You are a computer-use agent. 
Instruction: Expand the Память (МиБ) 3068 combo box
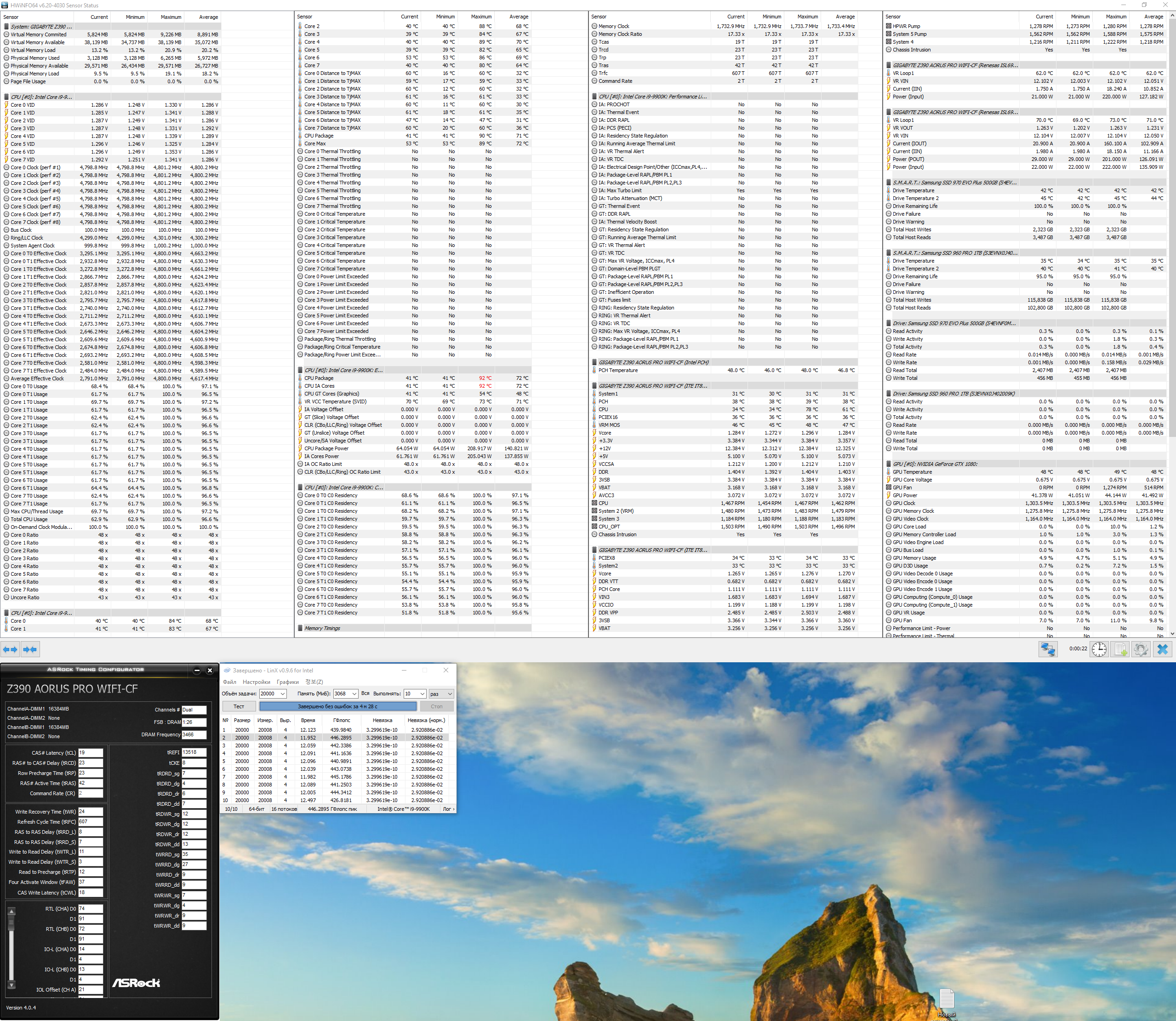tap(354, 694)
